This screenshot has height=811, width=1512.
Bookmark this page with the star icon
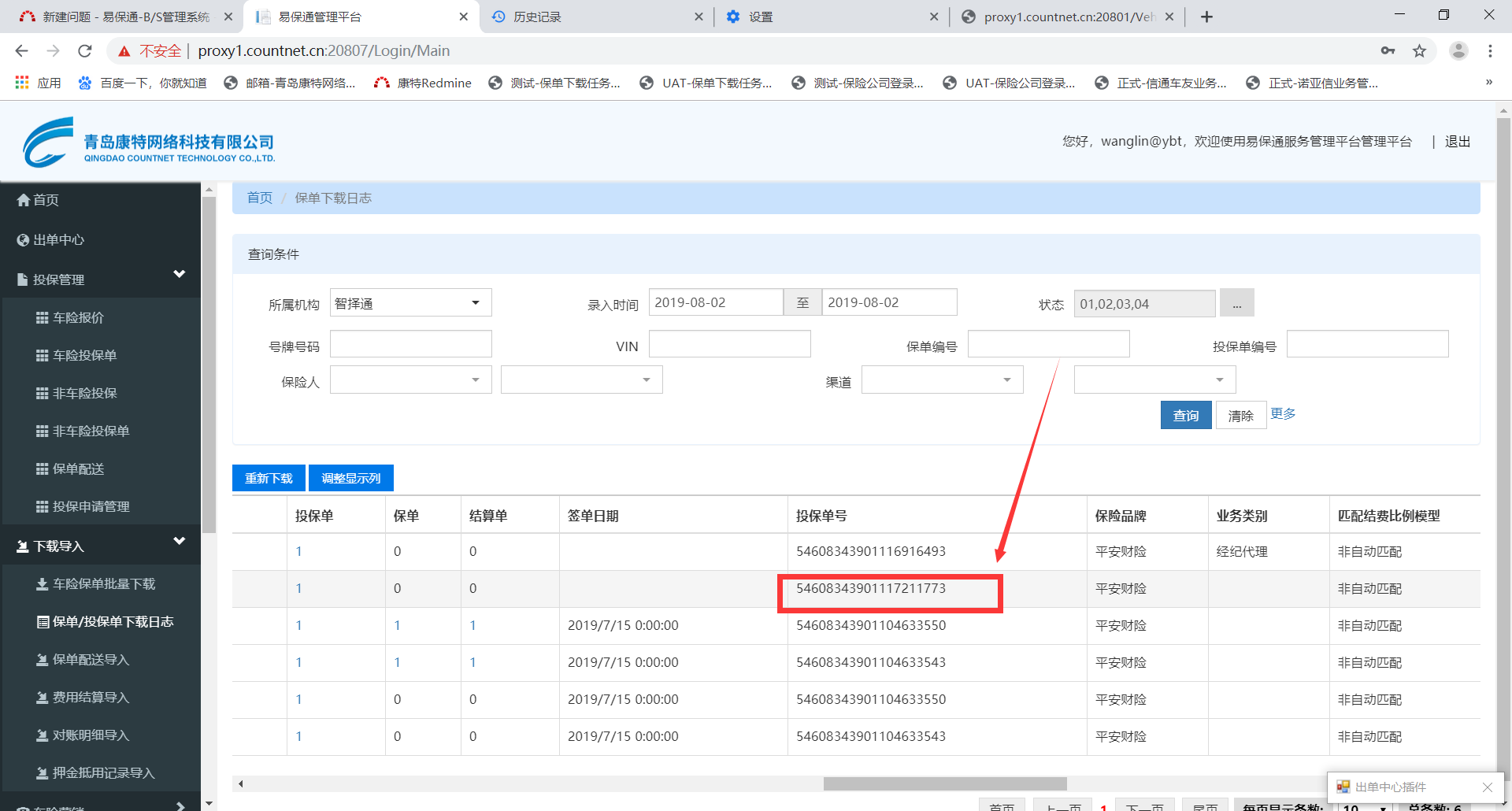coord(1419,51)
